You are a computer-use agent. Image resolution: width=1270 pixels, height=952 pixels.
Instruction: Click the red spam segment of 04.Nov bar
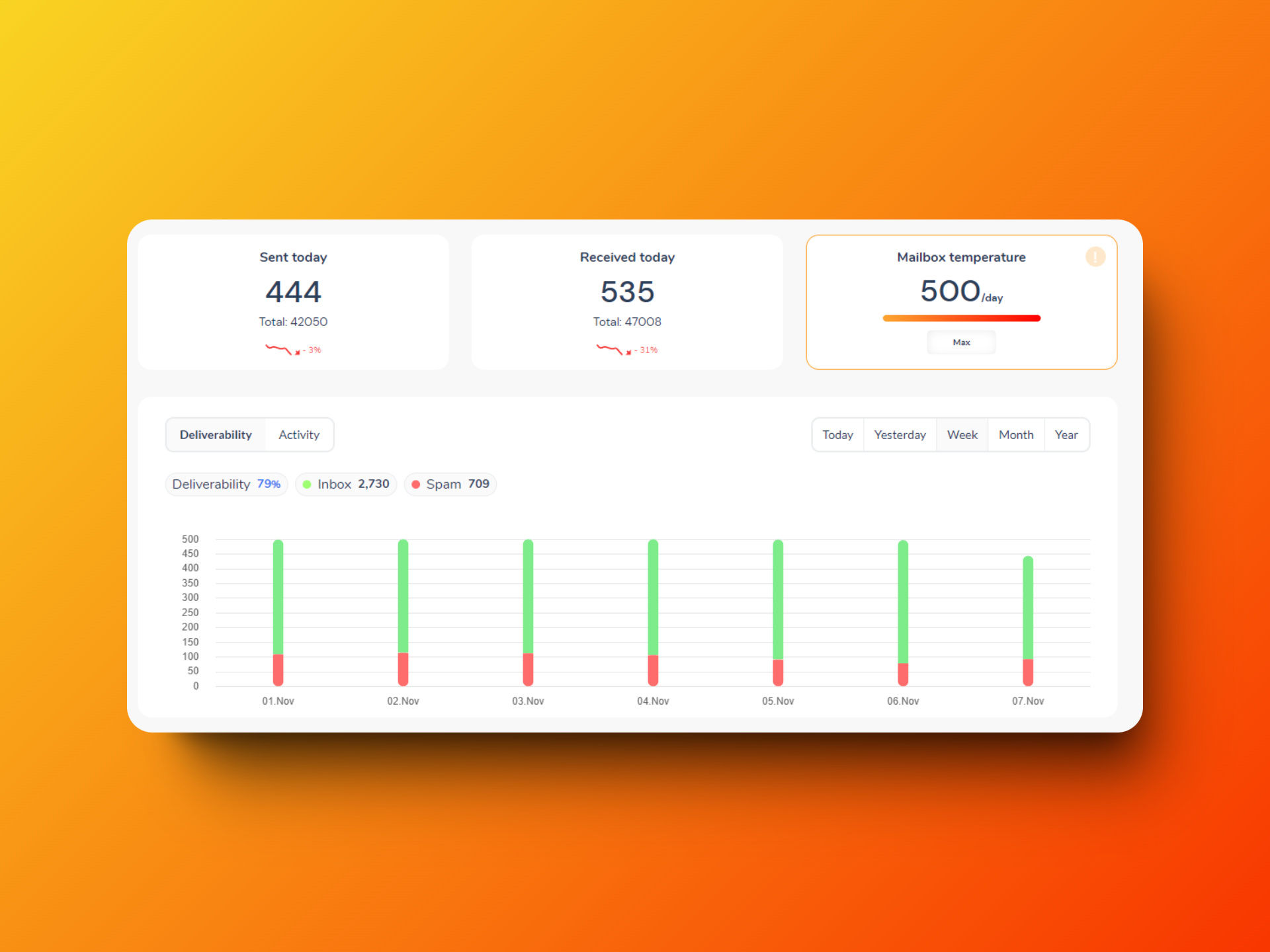(x=653, y=670)
